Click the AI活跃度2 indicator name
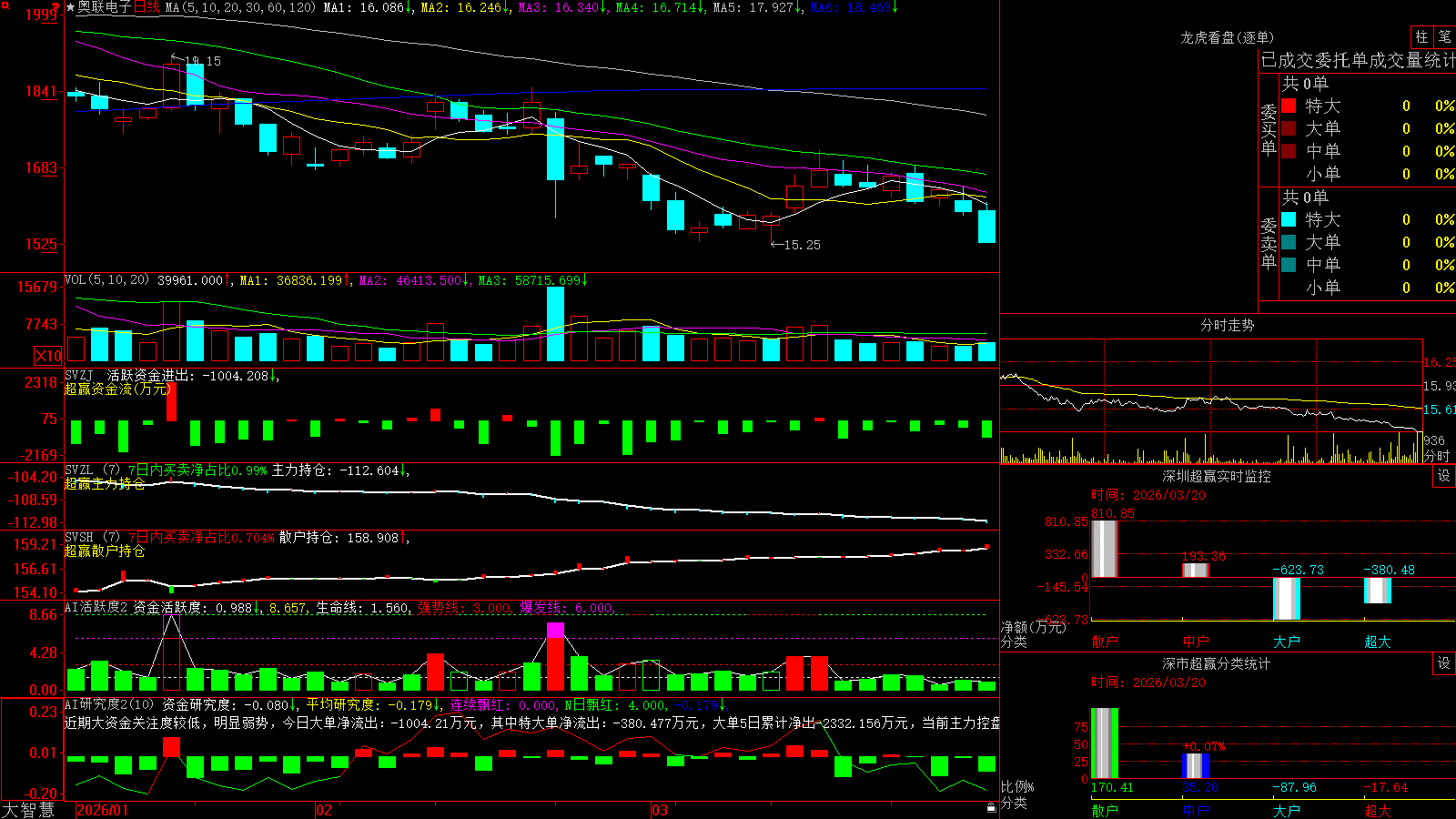1456x819 pixels. click(x=96, y=607)
